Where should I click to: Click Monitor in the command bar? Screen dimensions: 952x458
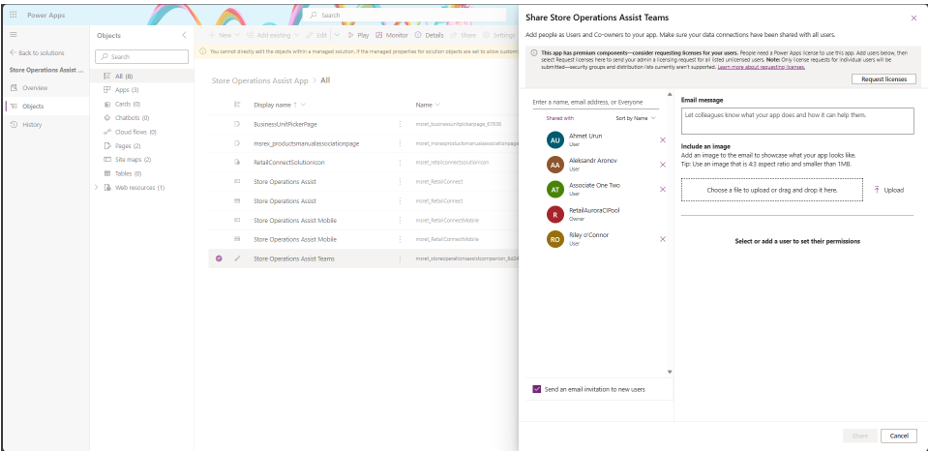point(392,35)
